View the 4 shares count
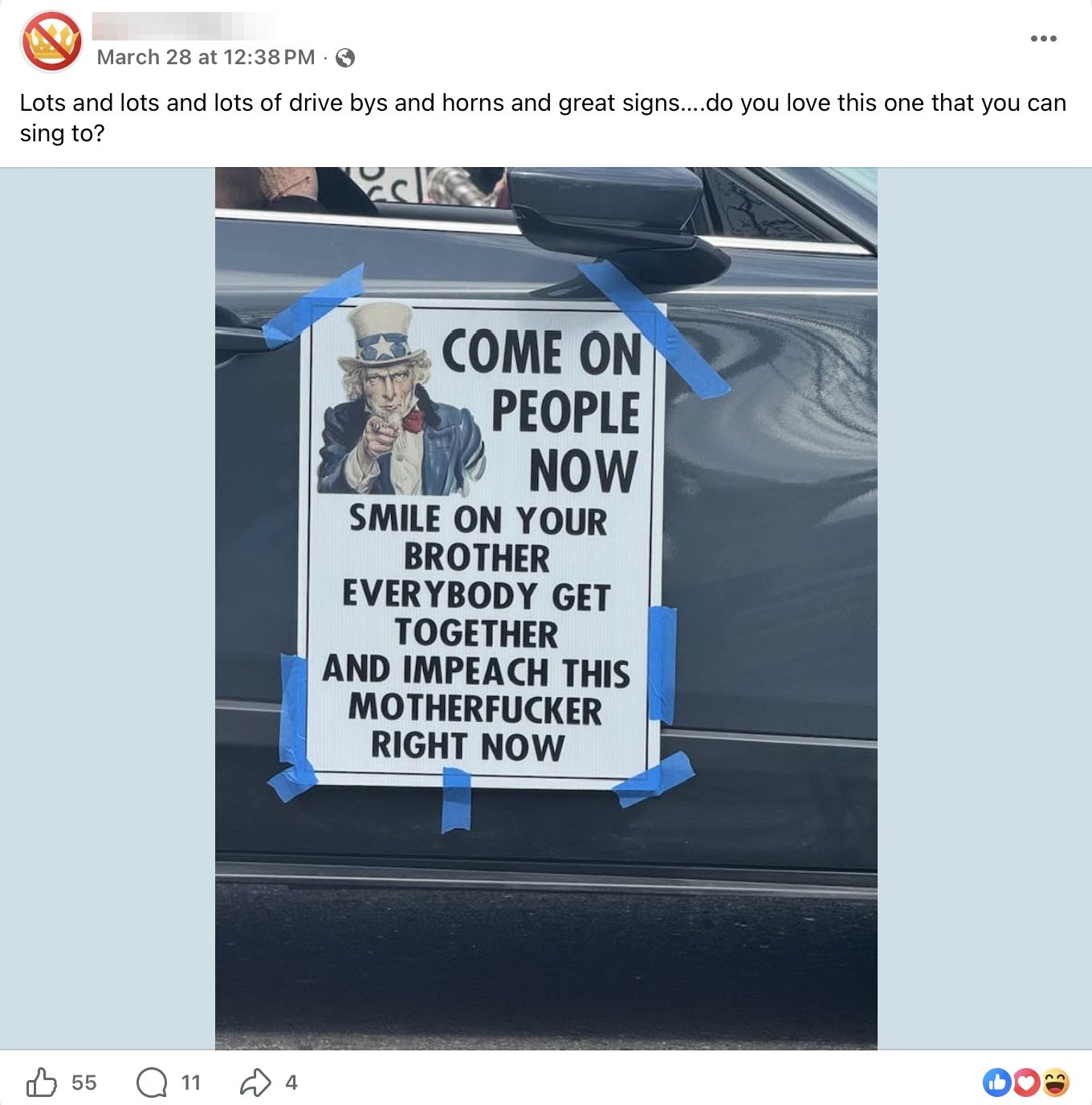 (x=291, y=1083)
